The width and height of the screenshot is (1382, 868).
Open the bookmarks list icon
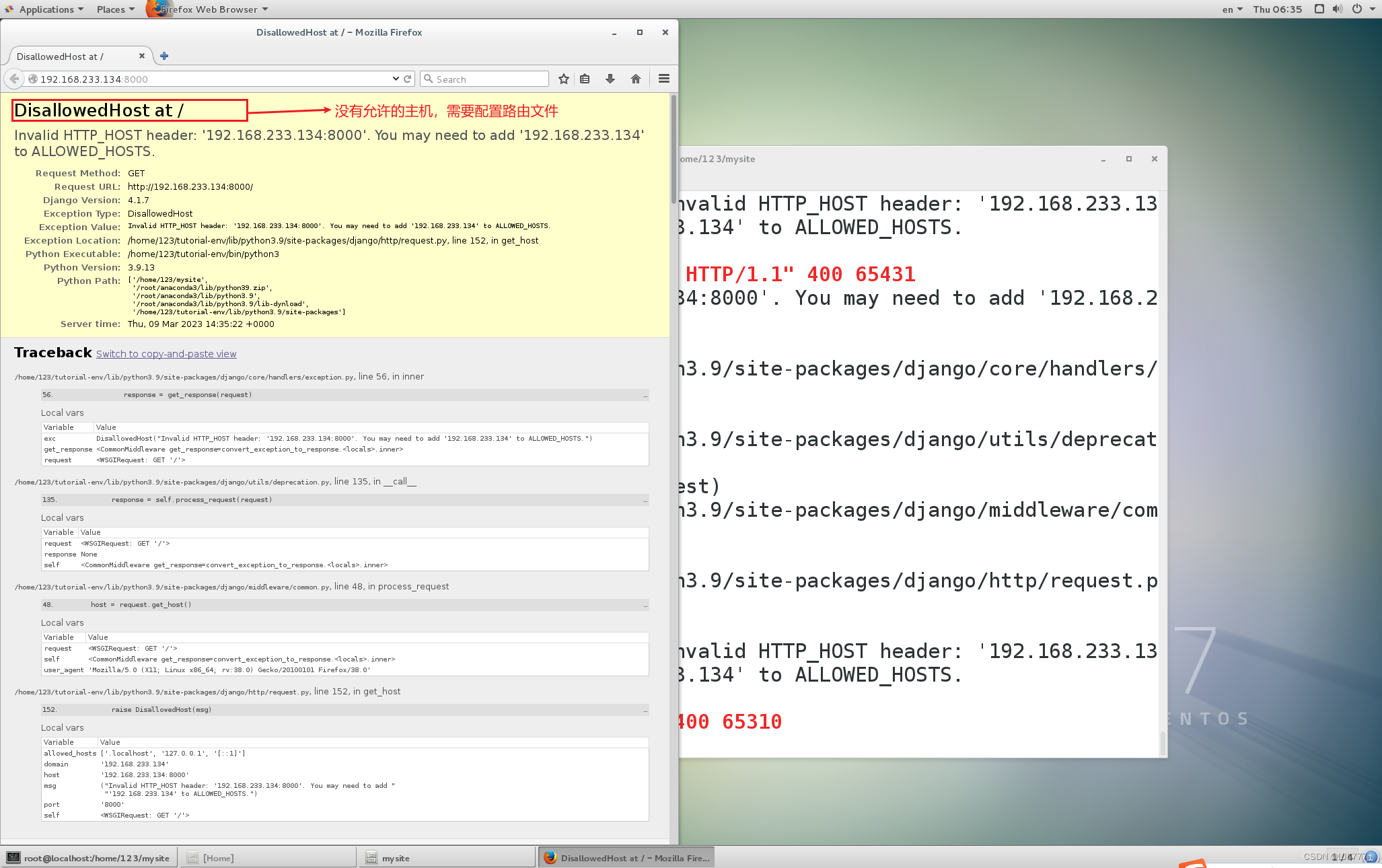click(x=585, y=79)
